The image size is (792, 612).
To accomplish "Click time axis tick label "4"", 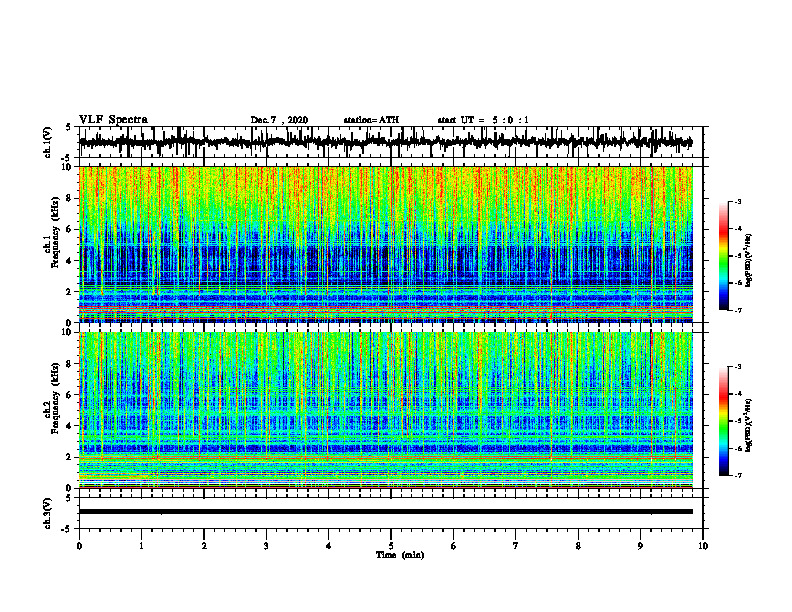I will 329,546.
